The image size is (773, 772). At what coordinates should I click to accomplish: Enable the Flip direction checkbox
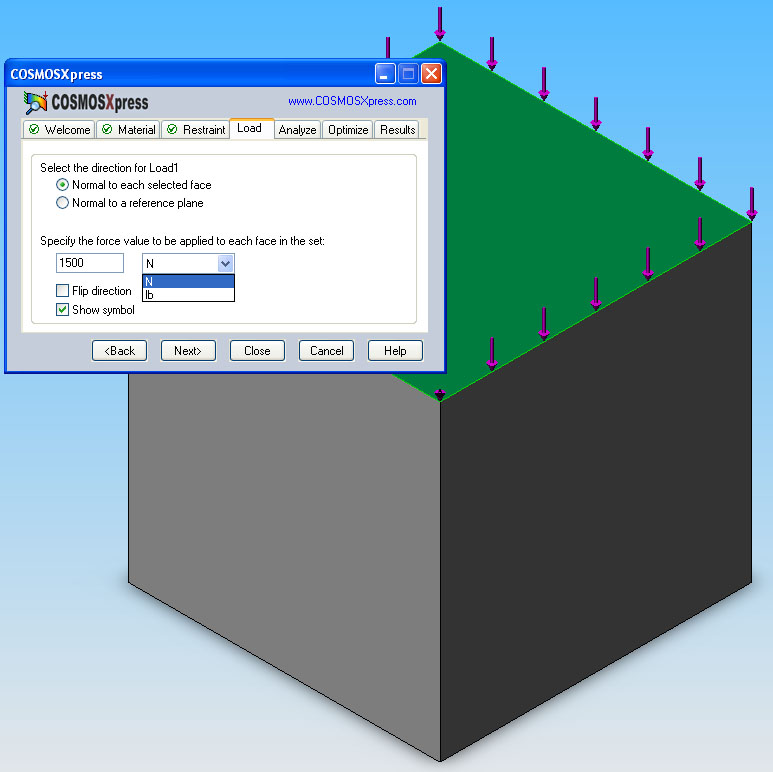click(x=62, y=290)
